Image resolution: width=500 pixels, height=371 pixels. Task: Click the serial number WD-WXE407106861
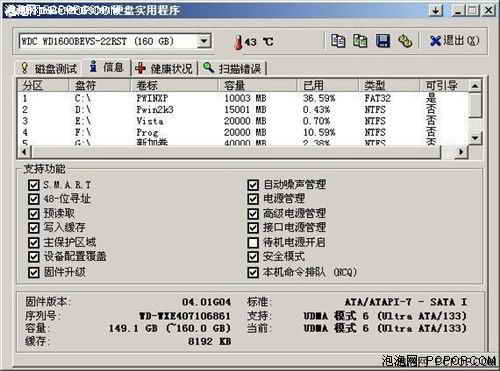(185, 316)
